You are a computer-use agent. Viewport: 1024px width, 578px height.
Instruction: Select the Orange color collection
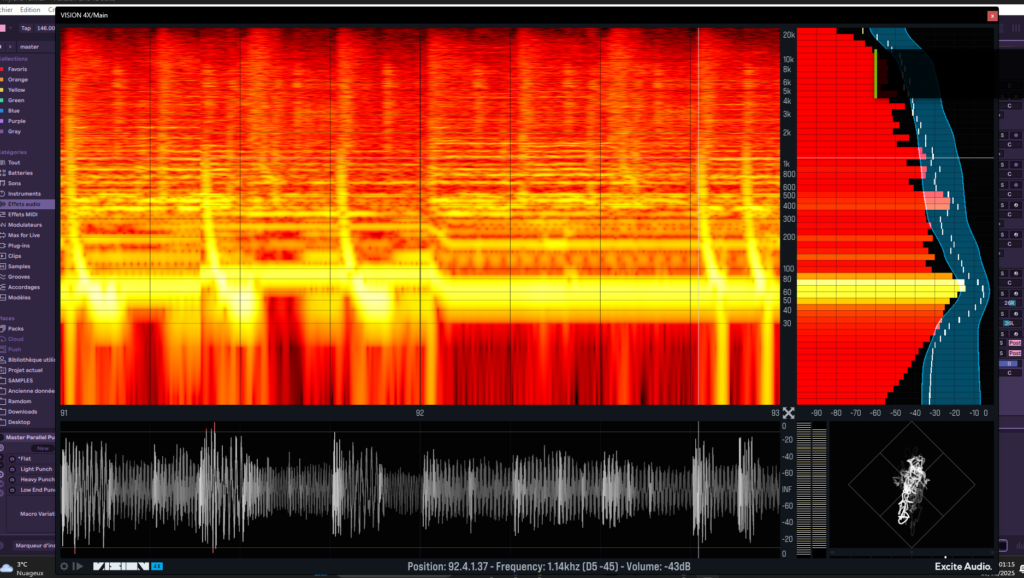[x=18, y=79]
